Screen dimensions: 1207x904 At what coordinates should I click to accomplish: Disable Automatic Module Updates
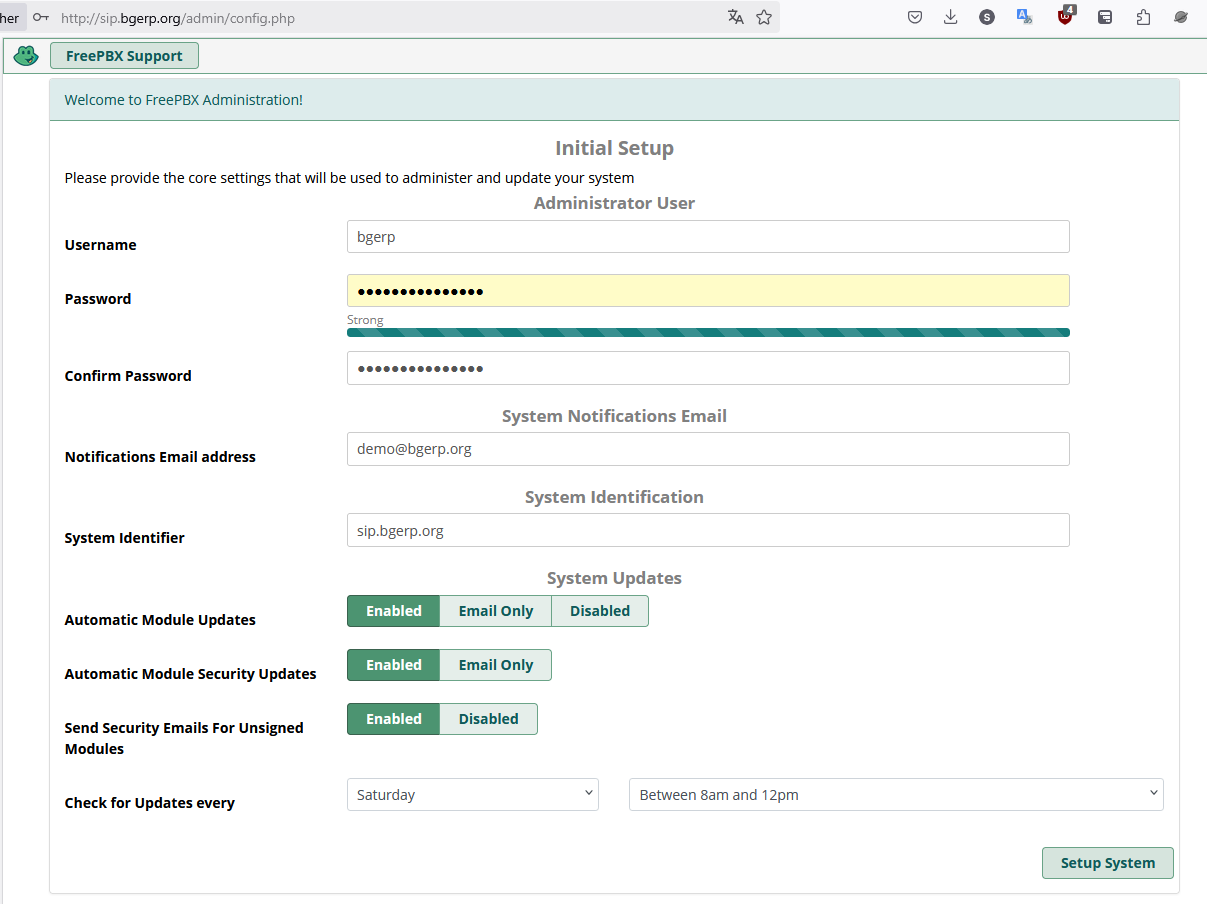[600, 611]
